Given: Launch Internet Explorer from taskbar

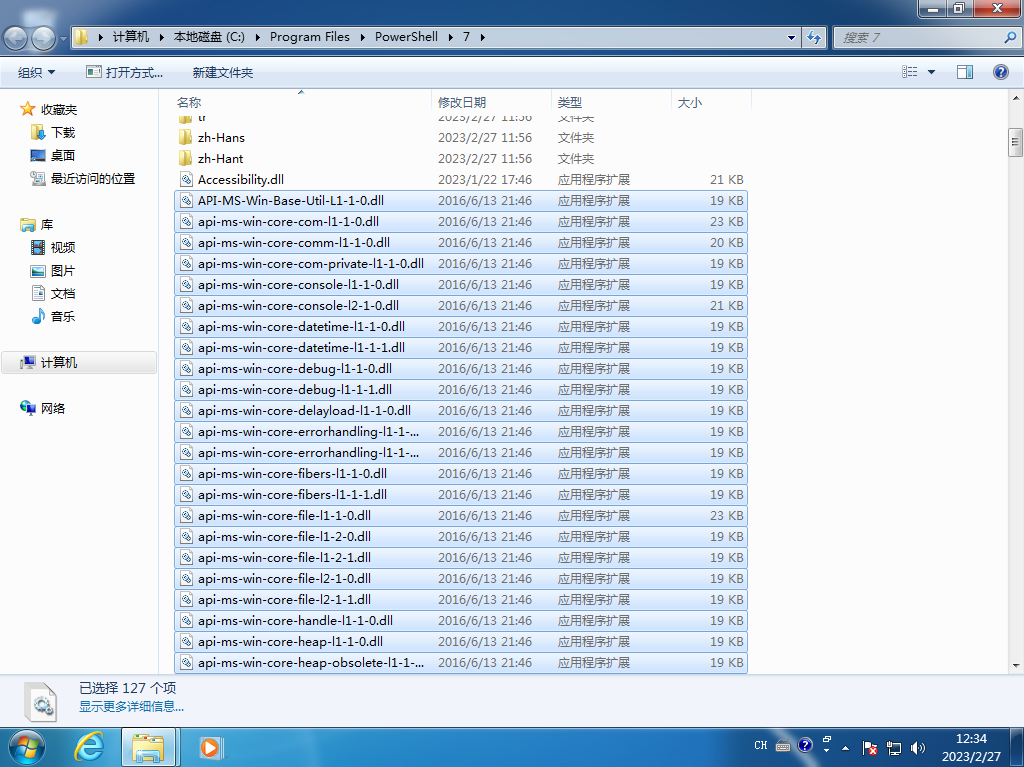Looking at the screenshot, I should click(89, 747).
